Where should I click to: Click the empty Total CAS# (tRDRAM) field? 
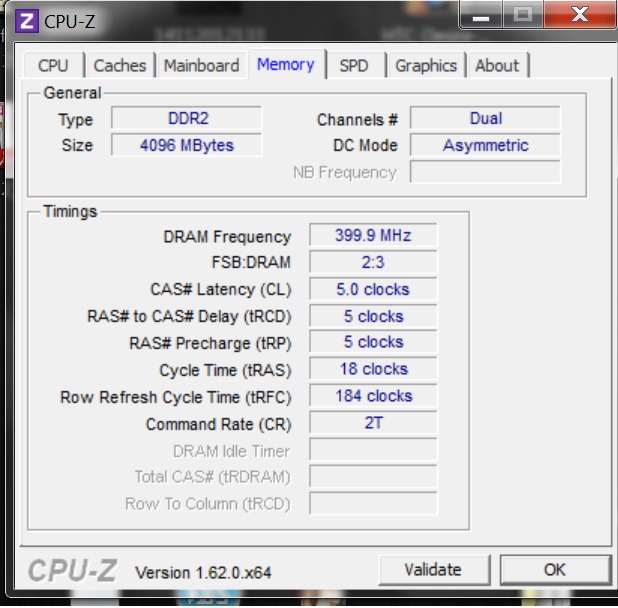[373, 476]
